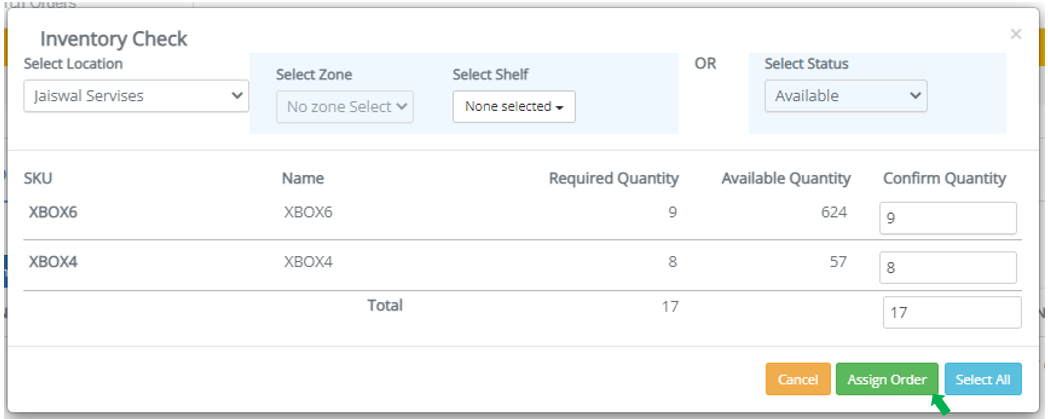This screenshot has height=419, width=1048.
Task: Click the XBOX4 SKU cell
Action: pyautogui.click(x=47, y=262)
